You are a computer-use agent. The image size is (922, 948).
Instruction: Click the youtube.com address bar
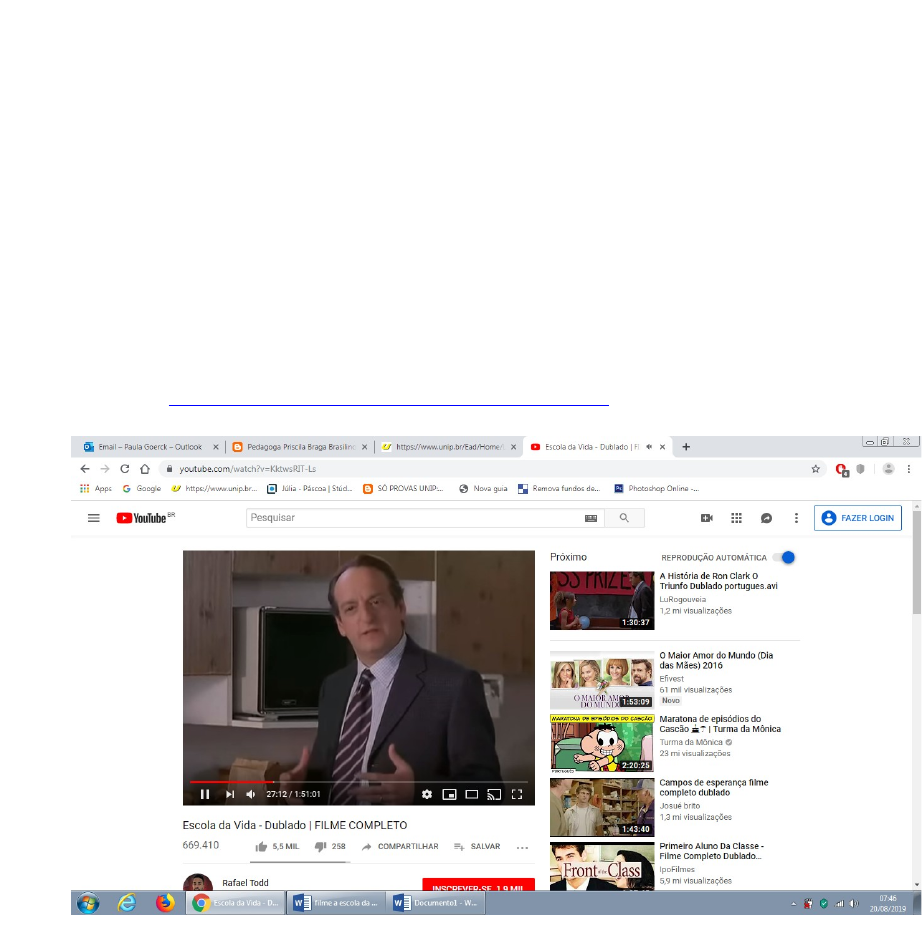point(484,469)
